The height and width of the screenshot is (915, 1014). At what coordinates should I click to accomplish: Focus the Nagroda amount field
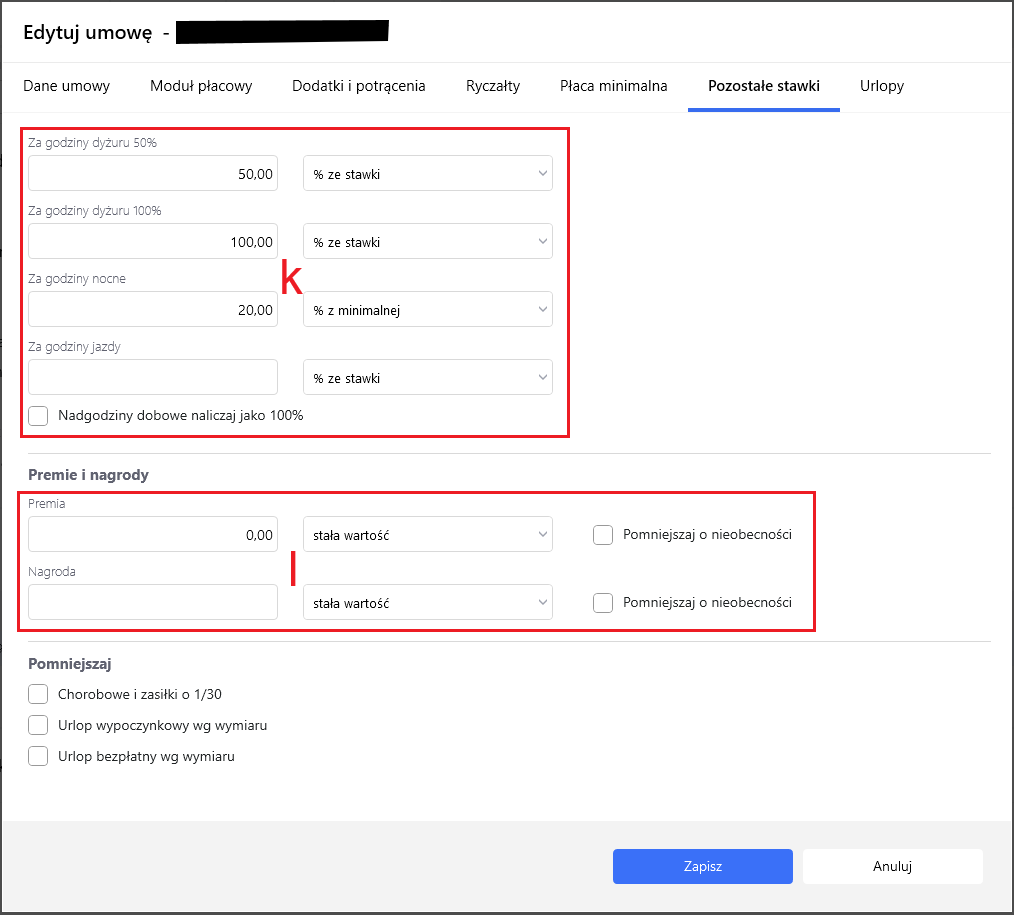pos(153,603)
